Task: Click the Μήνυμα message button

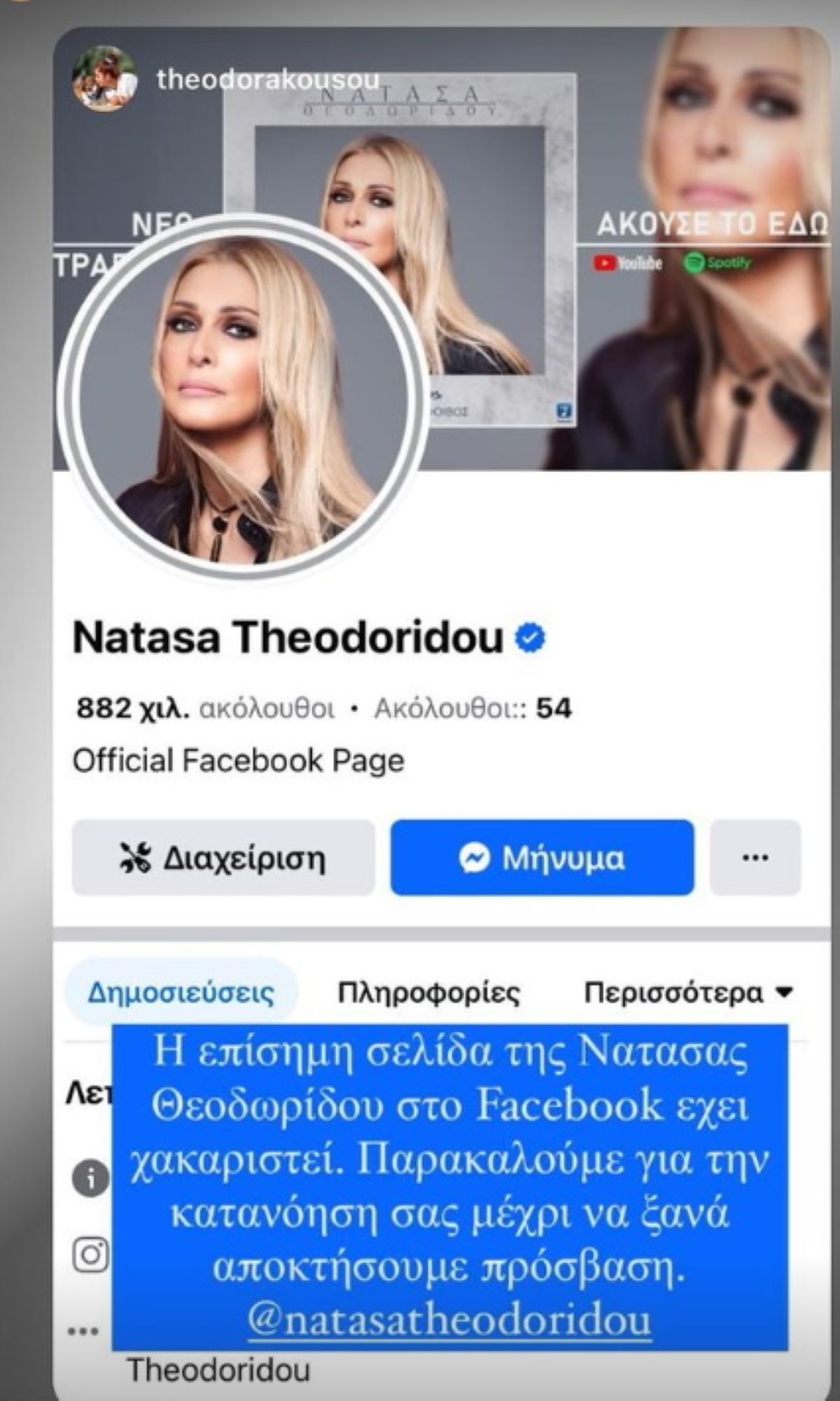Action: (x=542, y=858)
